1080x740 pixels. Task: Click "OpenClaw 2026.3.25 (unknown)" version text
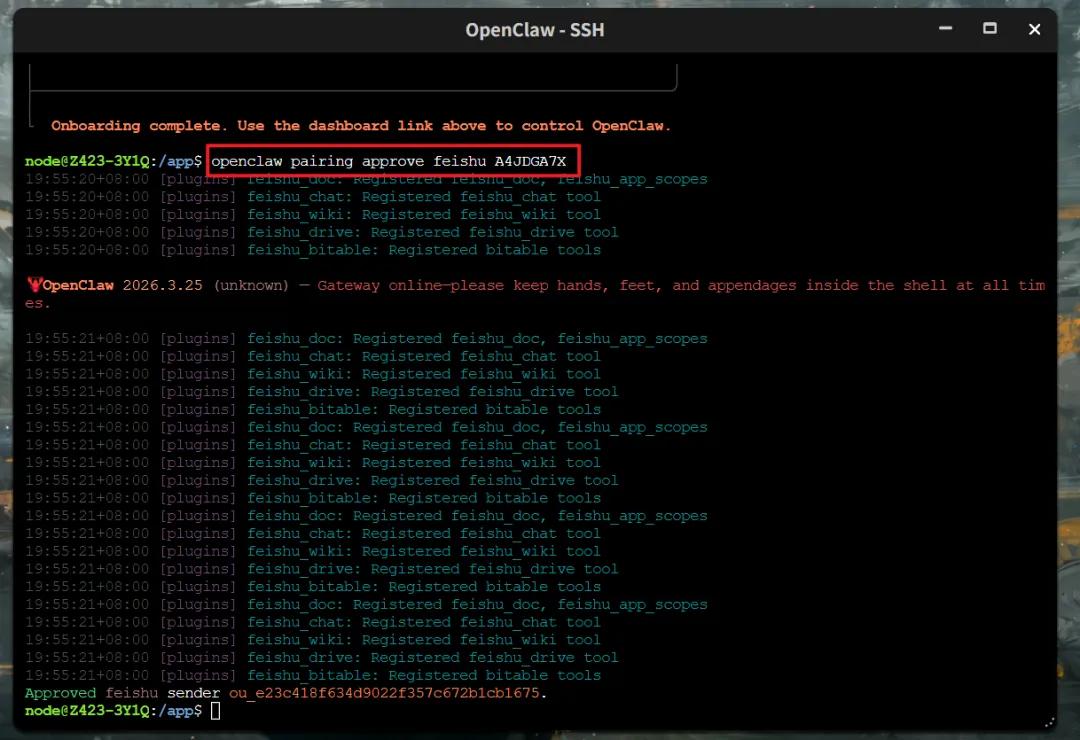pos(165,285)
